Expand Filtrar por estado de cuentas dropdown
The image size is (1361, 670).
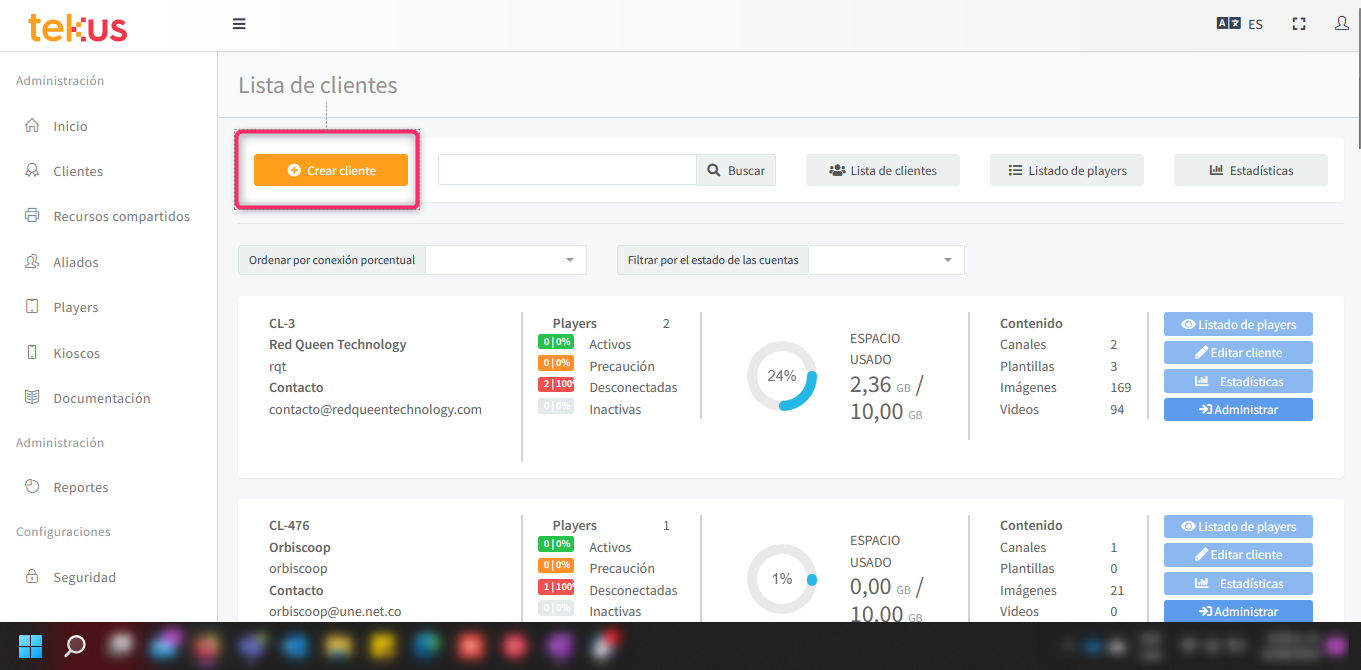point(886,260)
